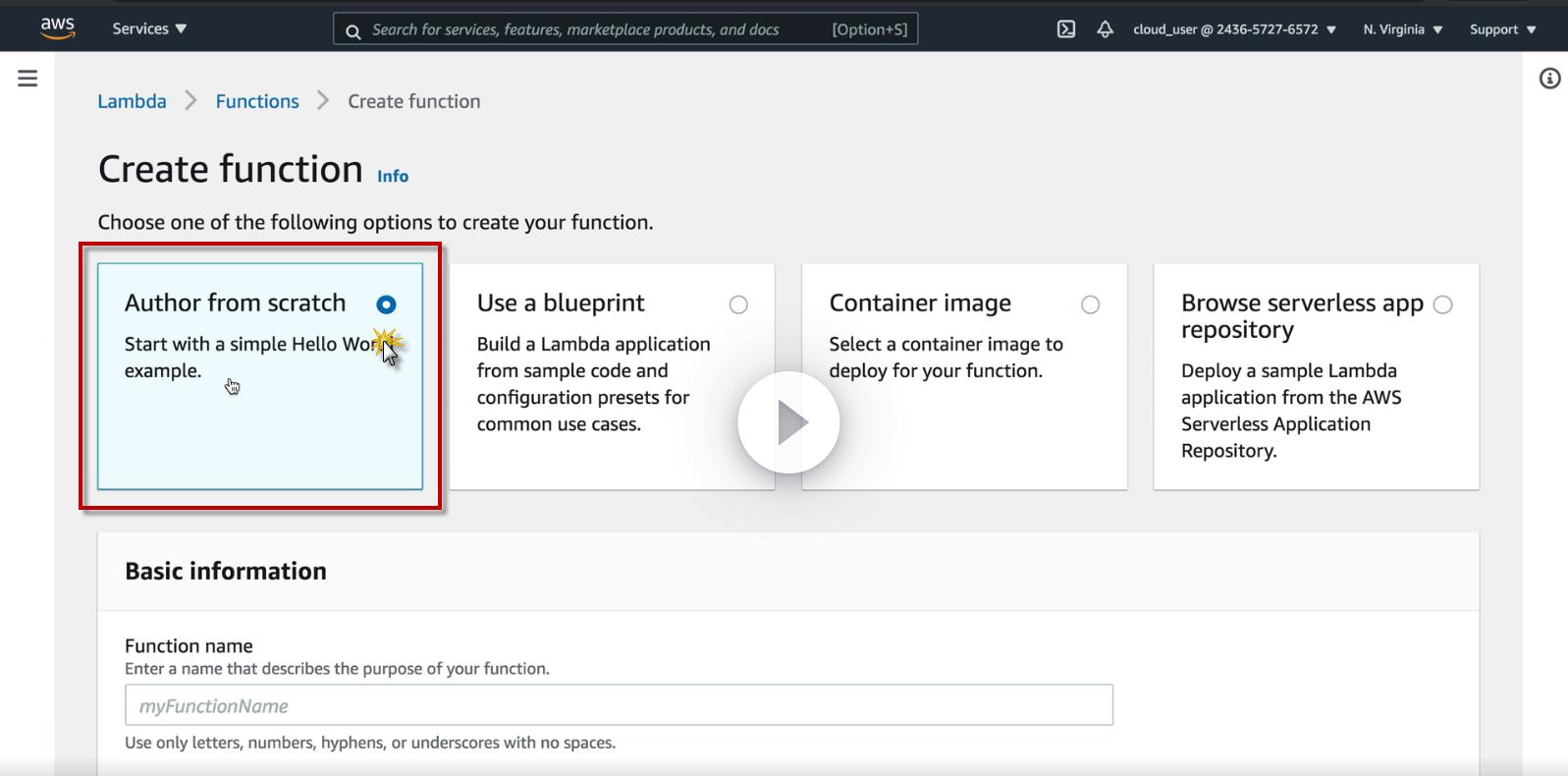Select the Use a blueprint radio button

(x=738, y=305)
